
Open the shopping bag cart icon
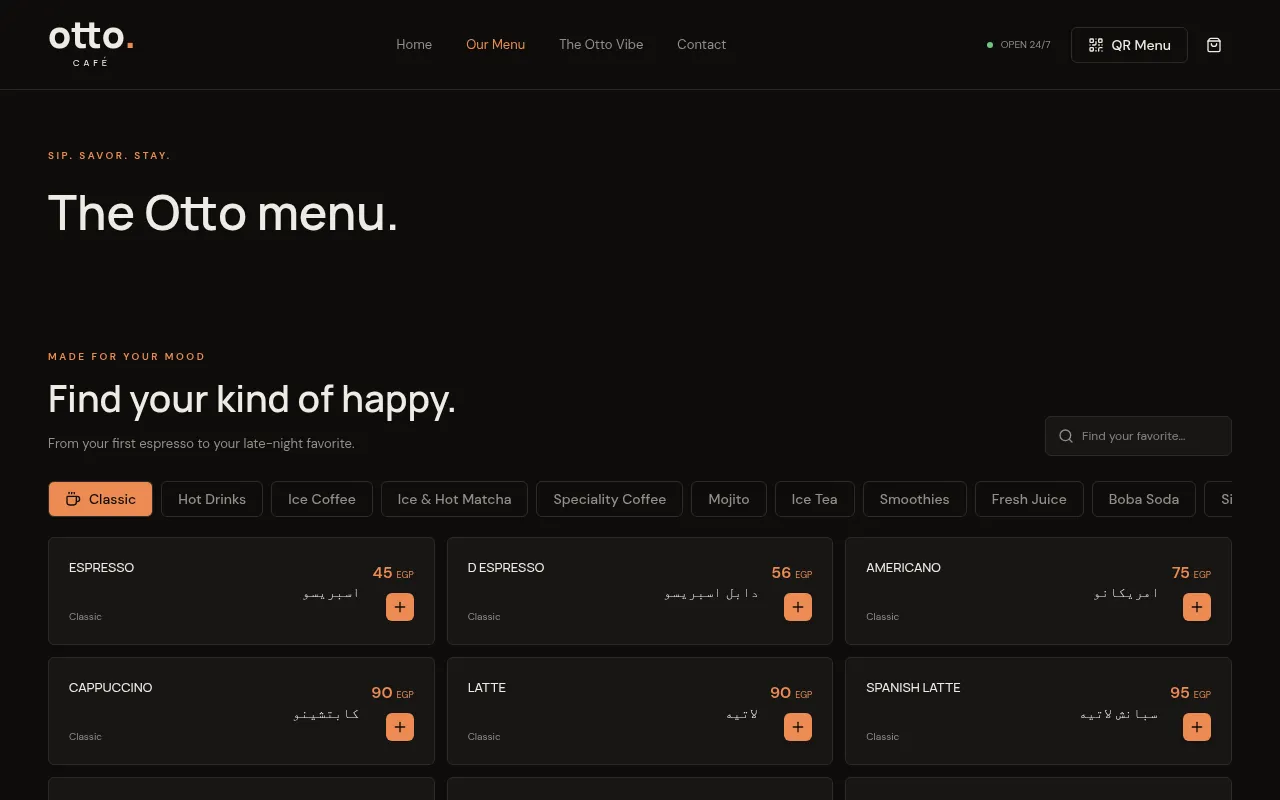point(1214,45)
